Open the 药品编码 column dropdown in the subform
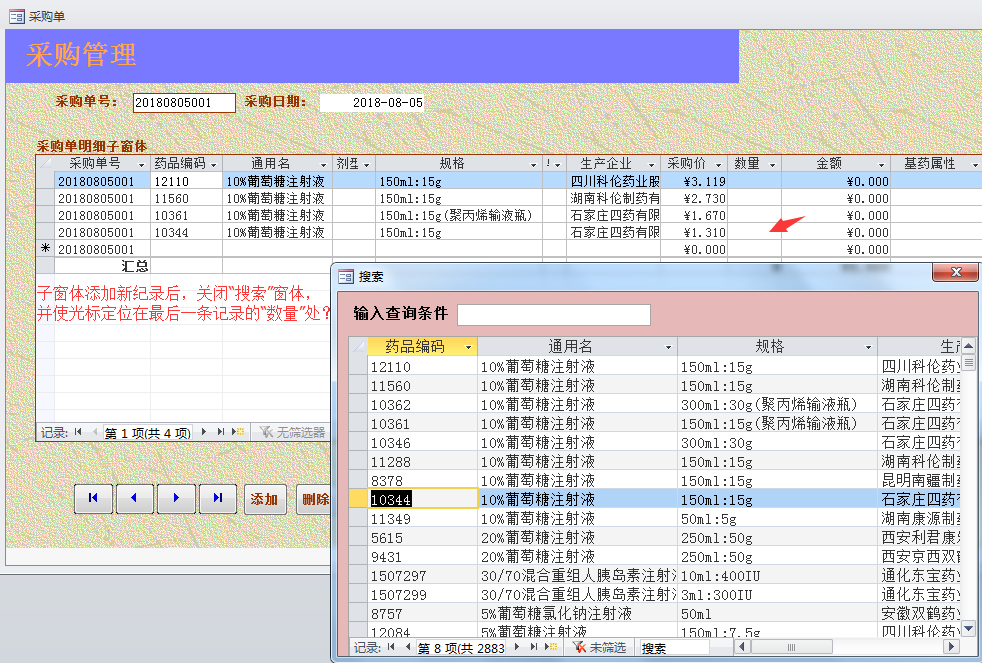982x663 pixels. pyautogui.click(x=214, y=165)
